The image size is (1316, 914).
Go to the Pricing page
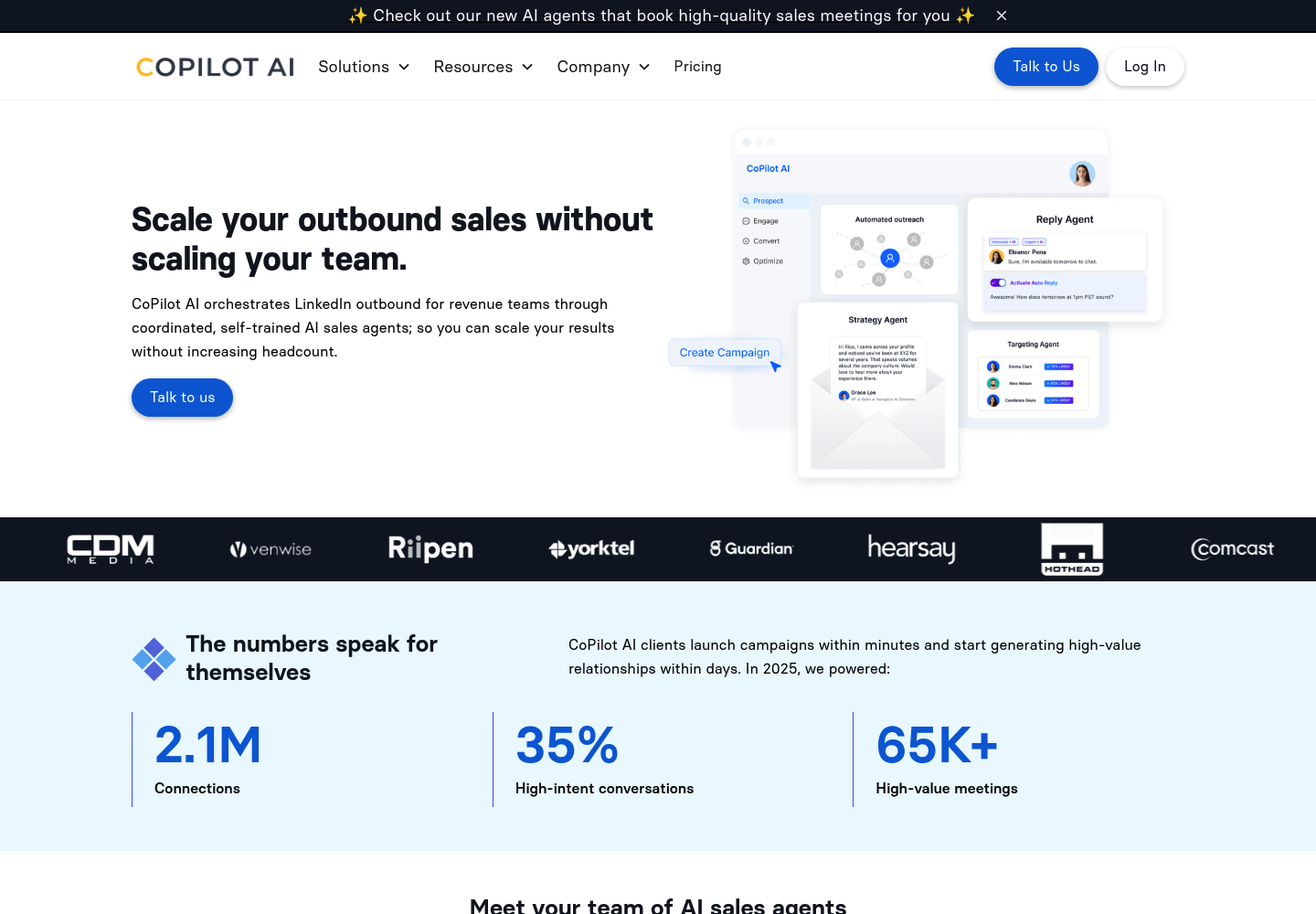click(697, 67)
